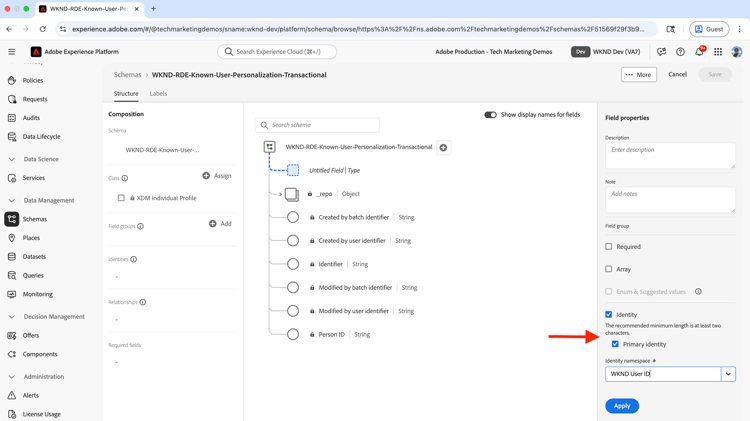Open the app switcher grid icon

(x=718, y=52)
